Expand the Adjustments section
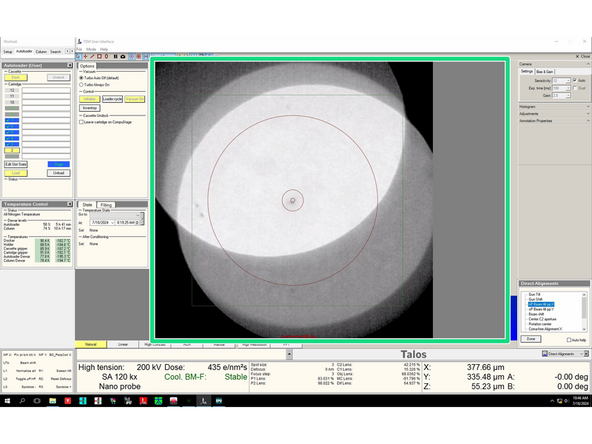The image size is (592, 444). [588, 113]
